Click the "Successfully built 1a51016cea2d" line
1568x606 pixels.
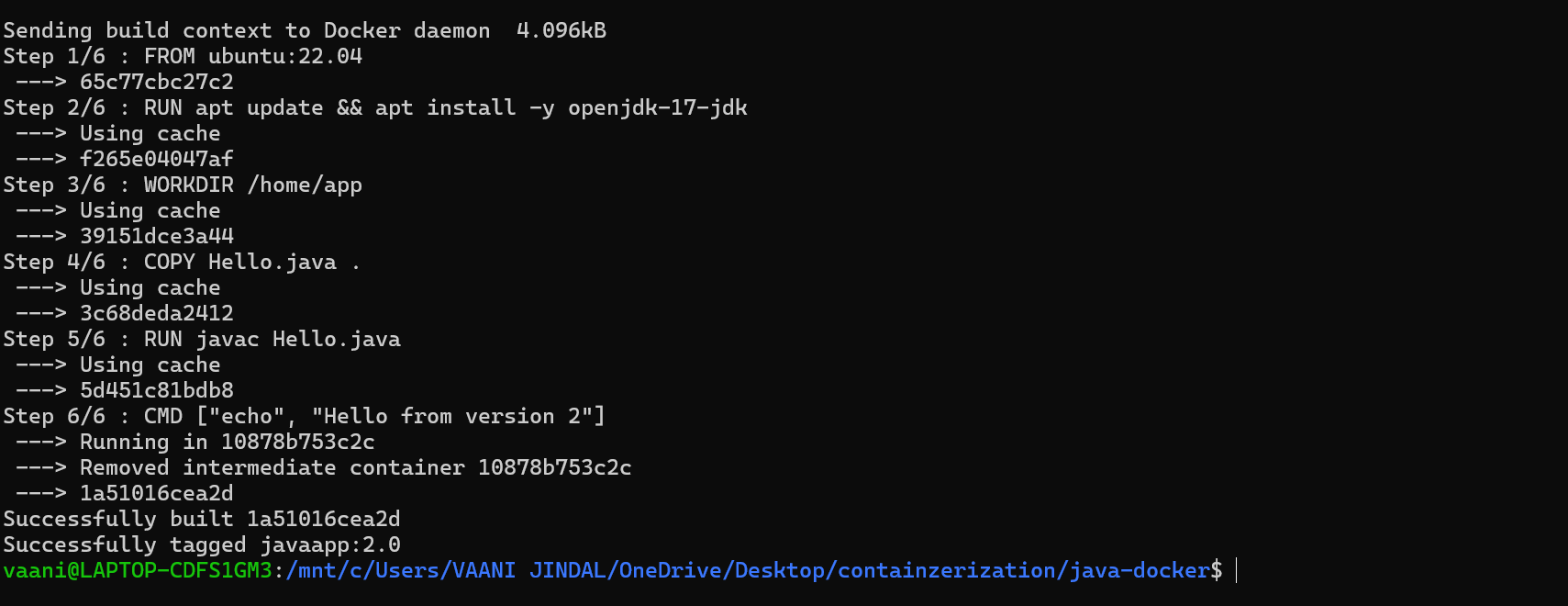[x=202, y=519]
